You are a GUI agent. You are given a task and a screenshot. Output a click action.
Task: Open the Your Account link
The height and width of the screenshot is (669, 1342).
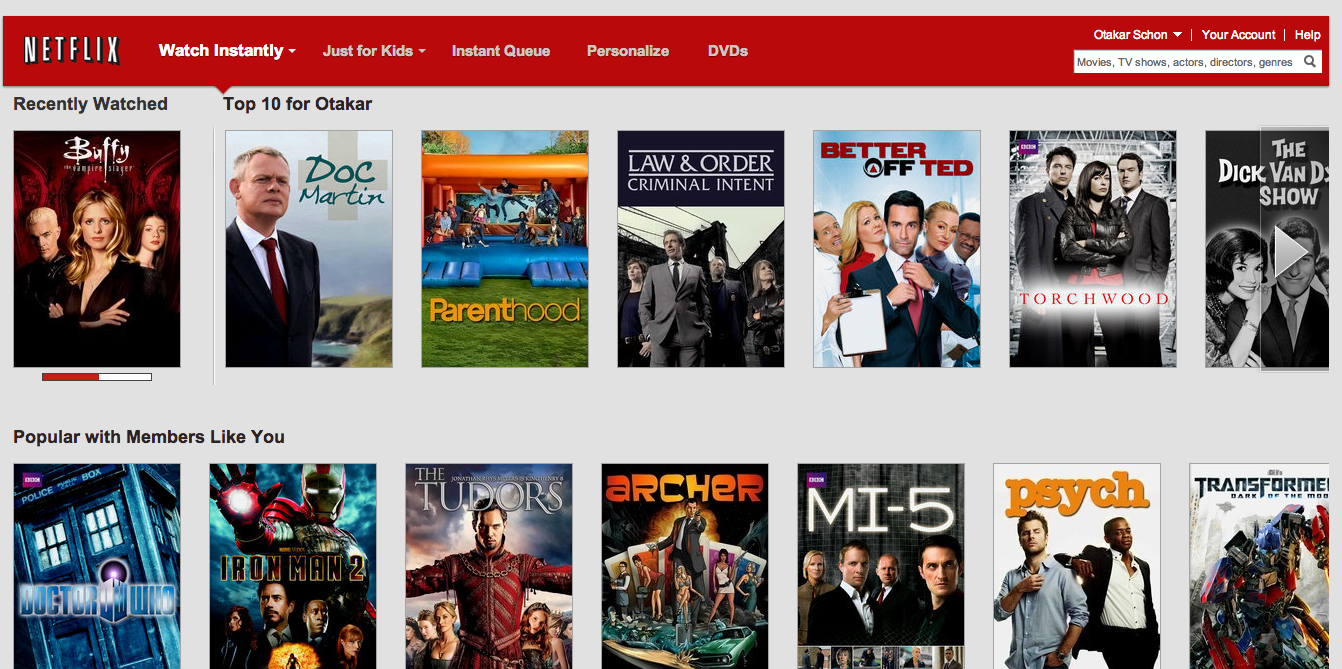[x=1238, y=35]
